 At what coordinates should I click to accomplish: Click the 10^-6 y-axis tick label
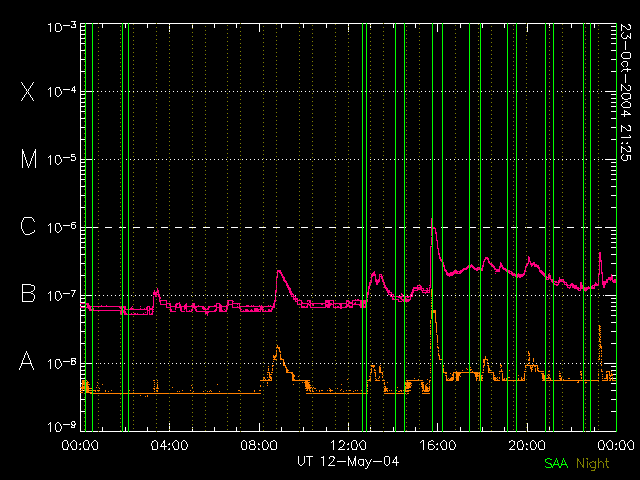pos(62,227)
